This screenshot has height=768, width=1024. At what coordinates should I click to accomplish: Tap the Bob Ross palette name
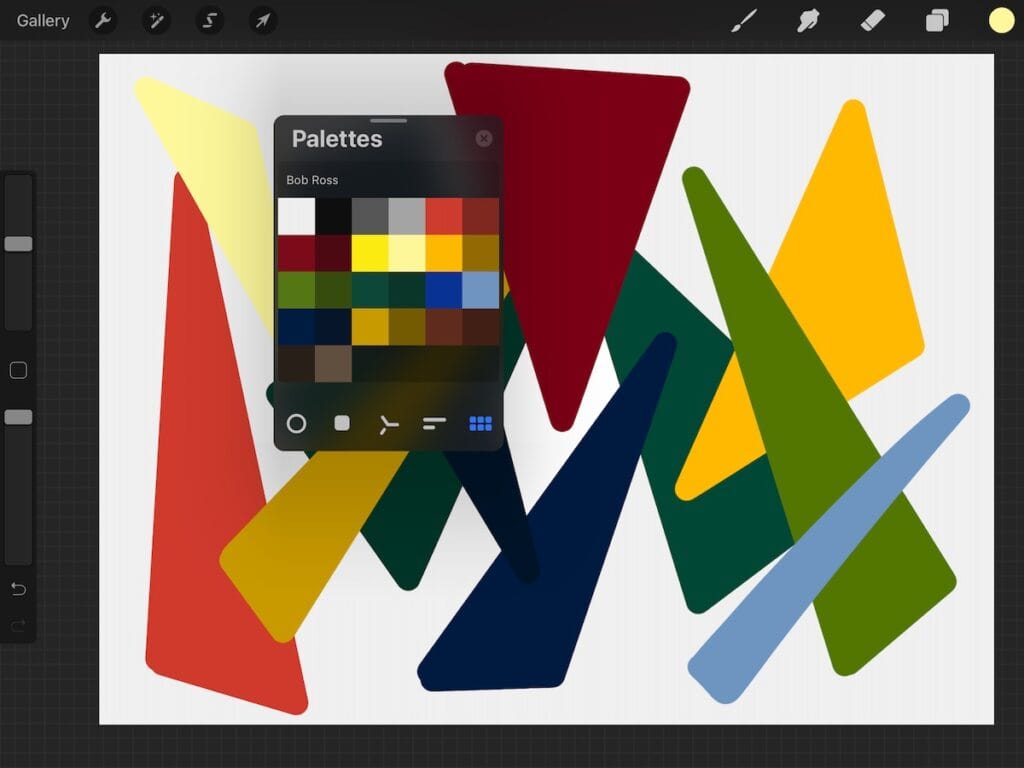click(x=315, y=180)
